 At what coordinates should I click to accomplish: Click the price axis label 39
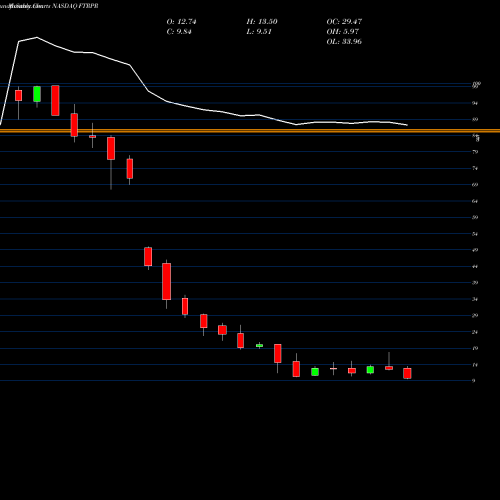[x=475, y=283]
